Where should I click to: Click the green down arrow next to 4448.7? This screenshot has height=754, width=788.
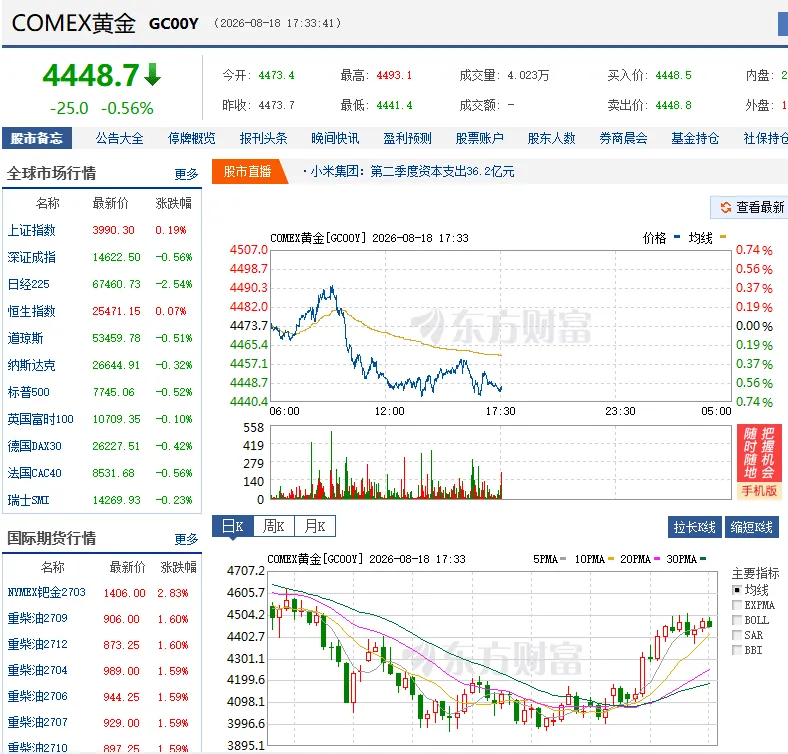[152, 74]
